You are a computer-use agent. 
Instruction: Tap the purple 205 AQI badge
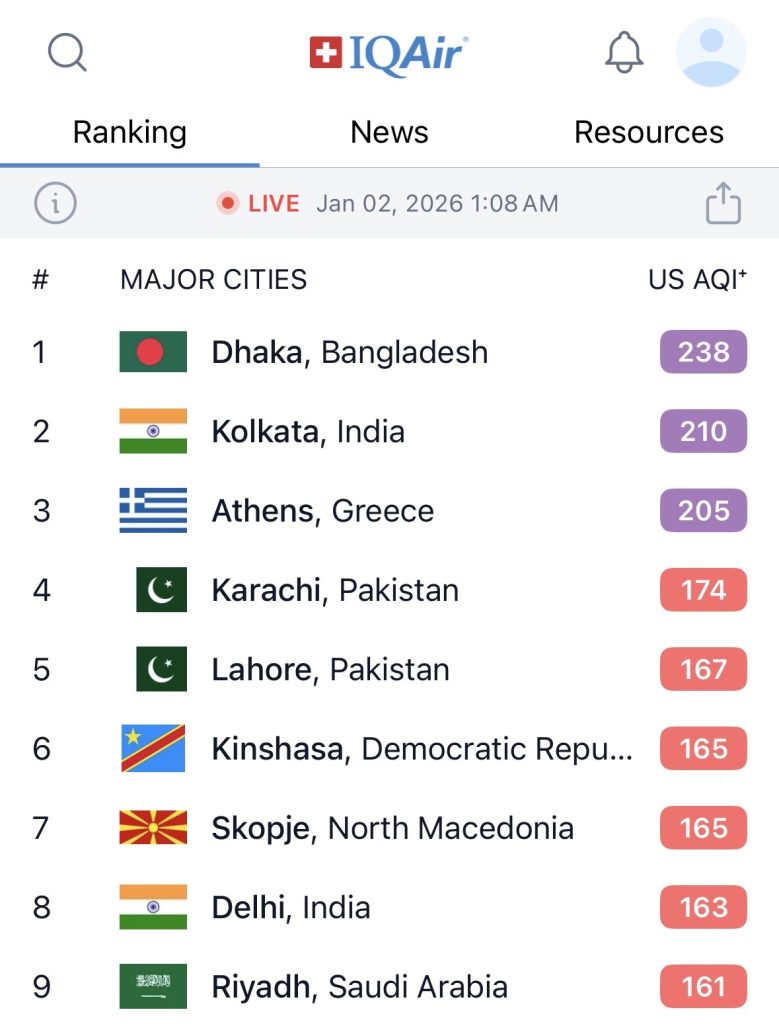[x=703, y=511]
